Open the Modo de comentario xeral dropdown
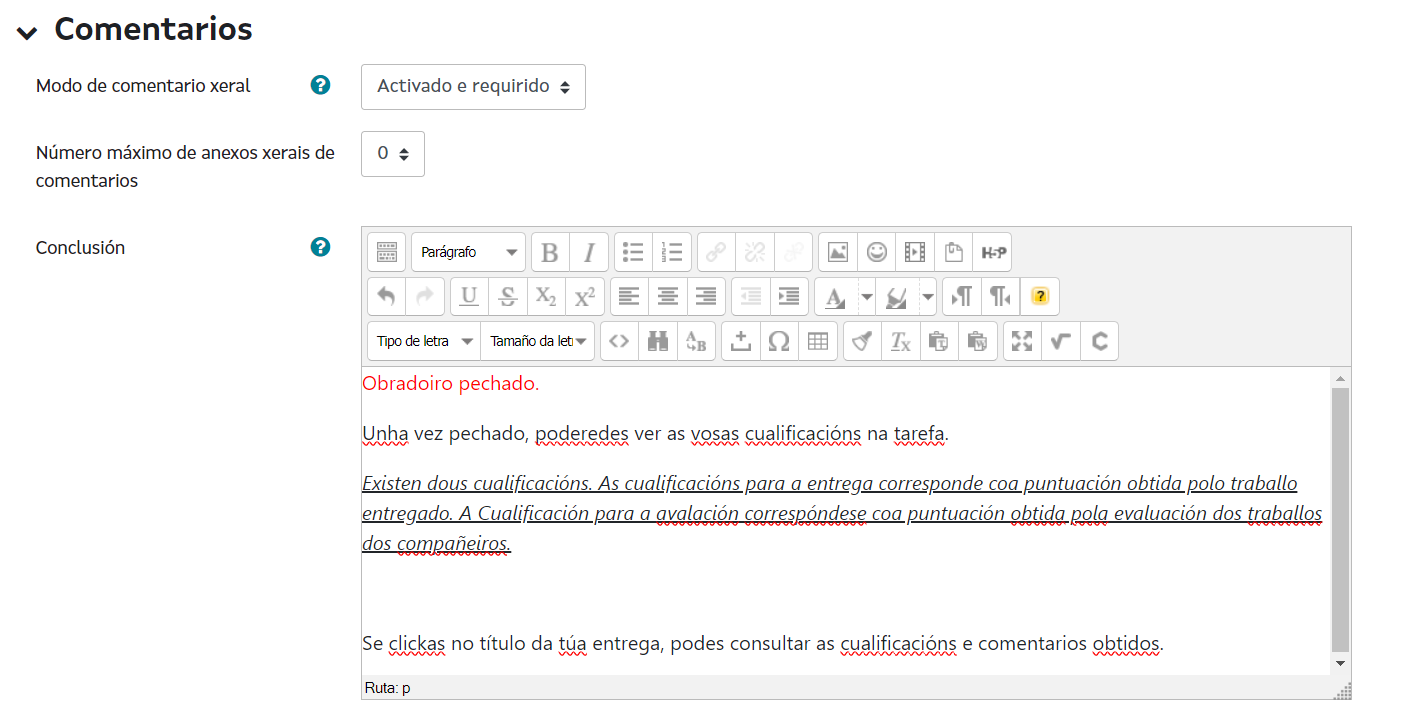 473,87
